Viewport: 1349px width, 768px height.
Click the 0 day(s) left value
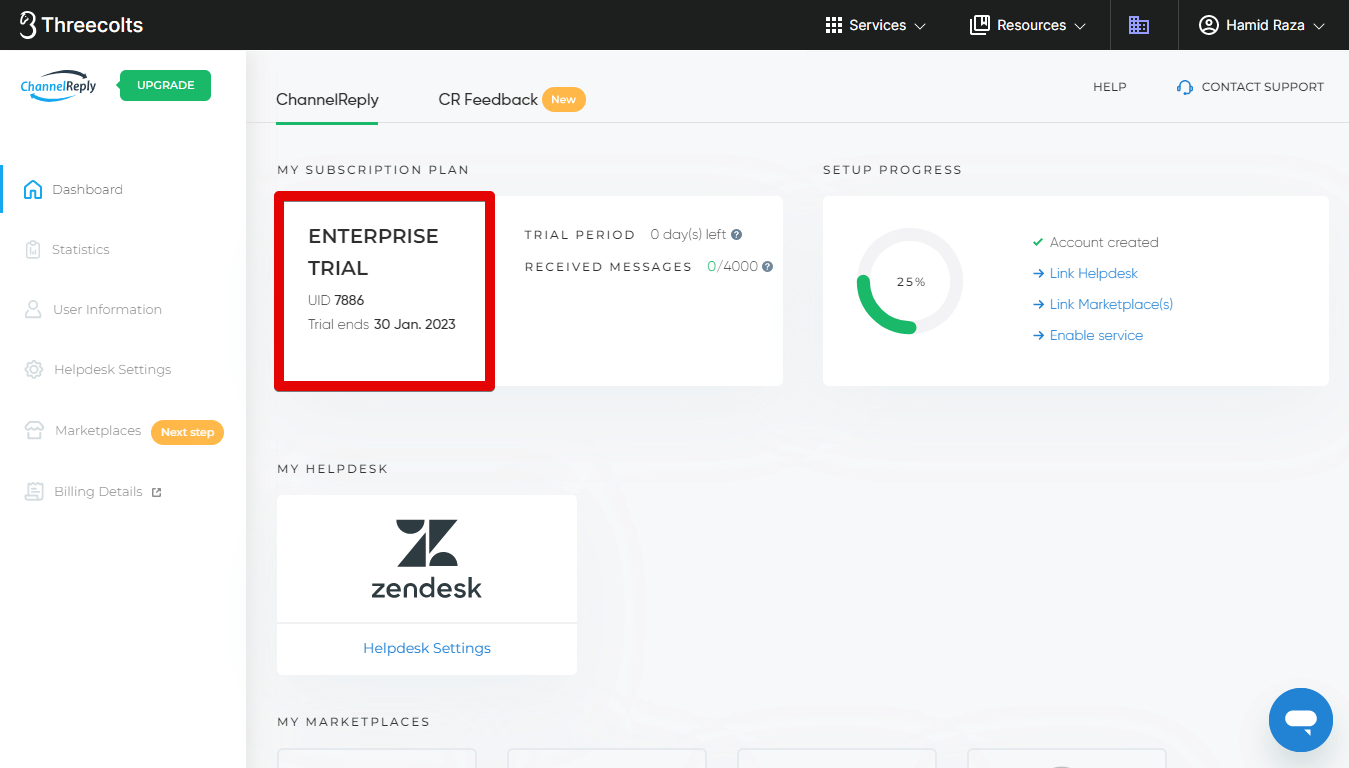tap(688, 234)
